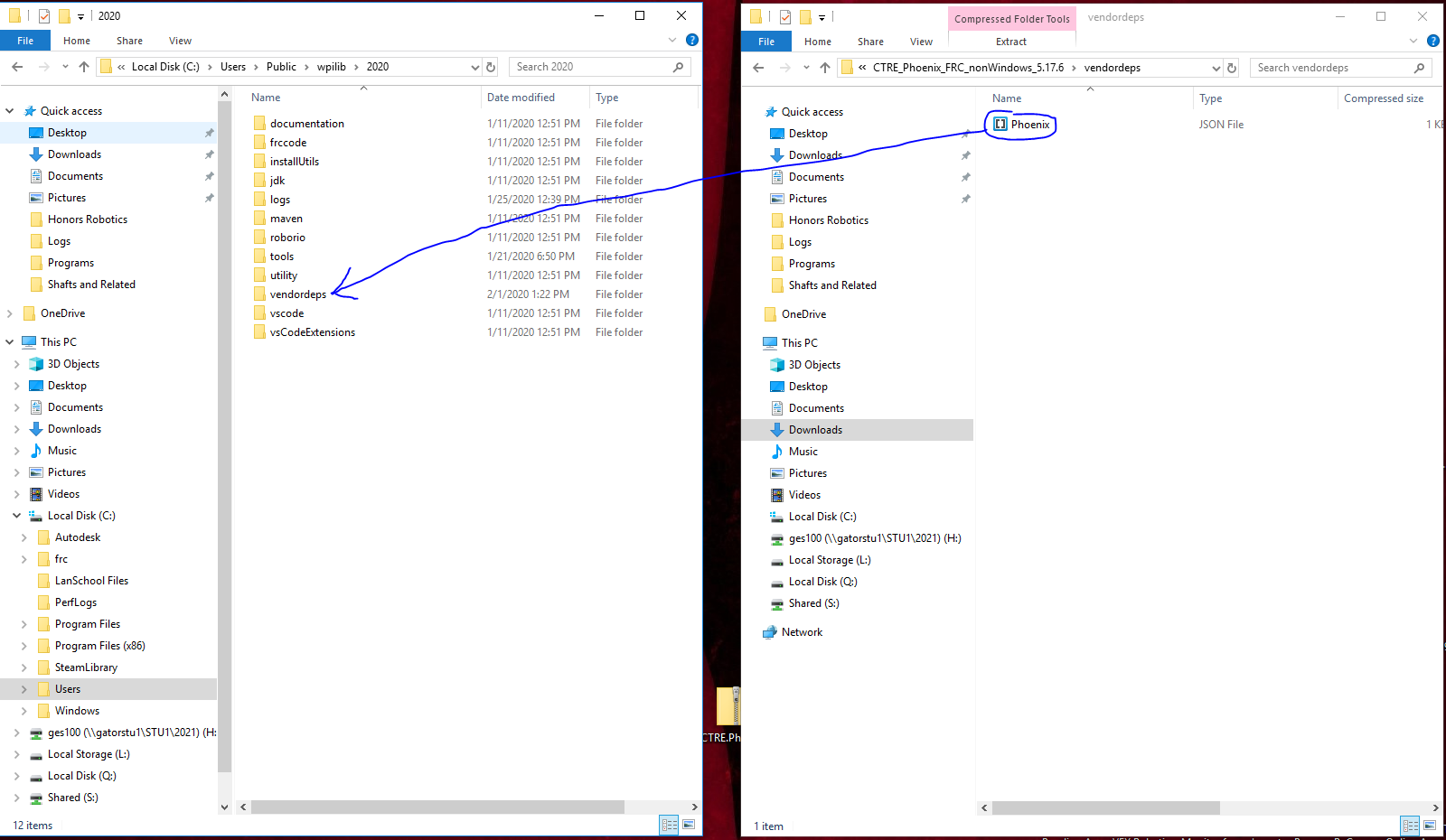Select the Phoenix JSON file icon
The height and width of the screenshot is (840, 1446).
[1000, 125]
